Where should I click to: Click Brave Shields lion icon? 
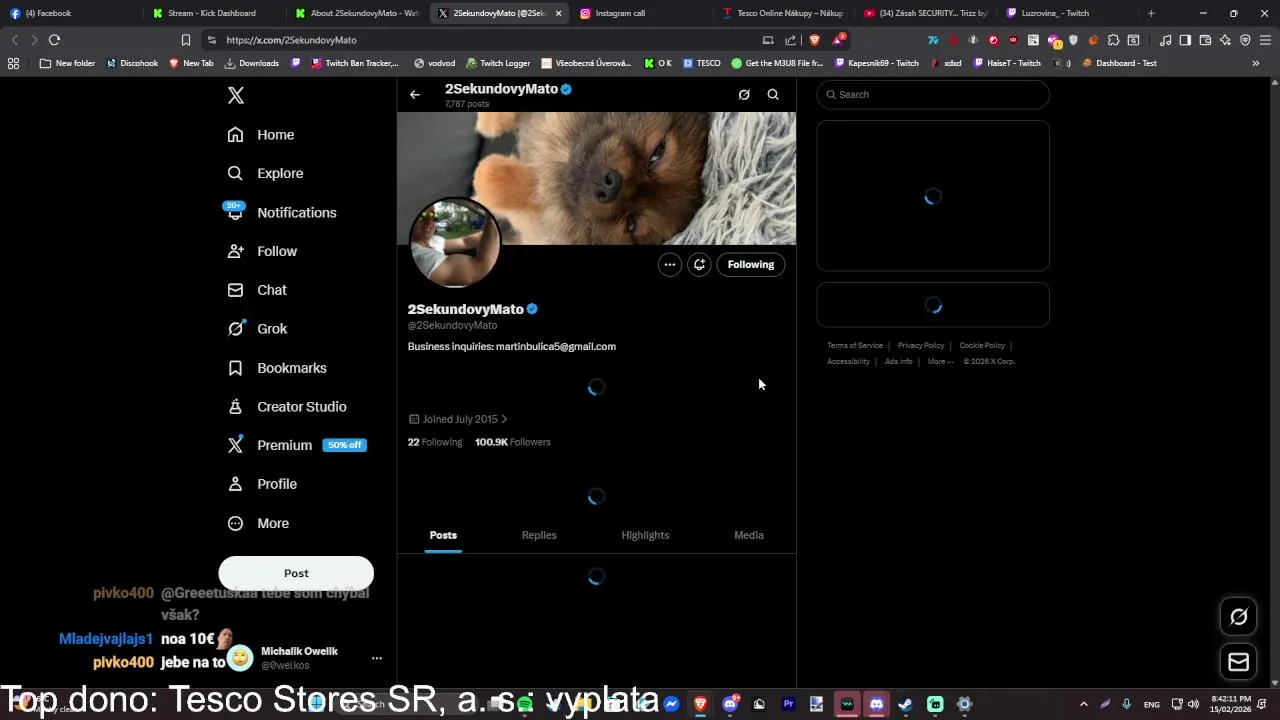pos(815,40)
